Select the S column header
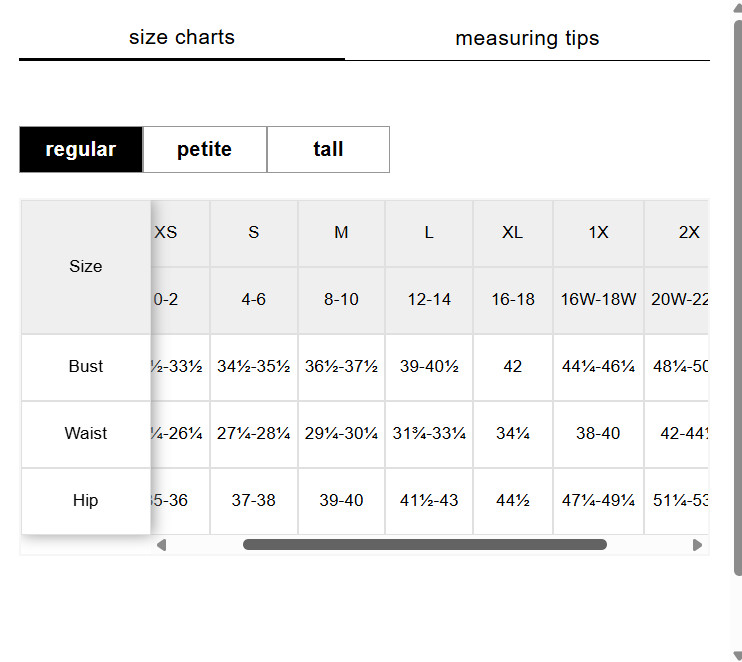 click(x=254, y=233)
